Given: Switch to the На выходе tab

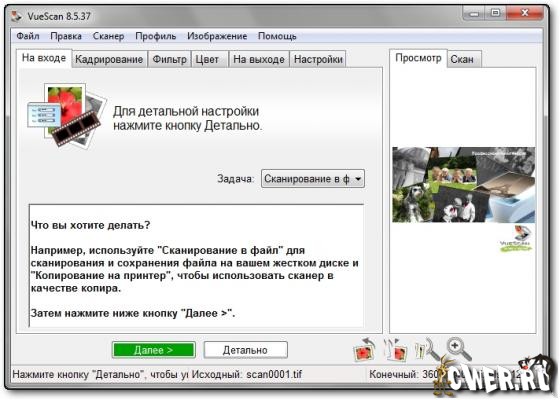Looking at the screenshot, I should pyautogui.click(x=259, y=59).
